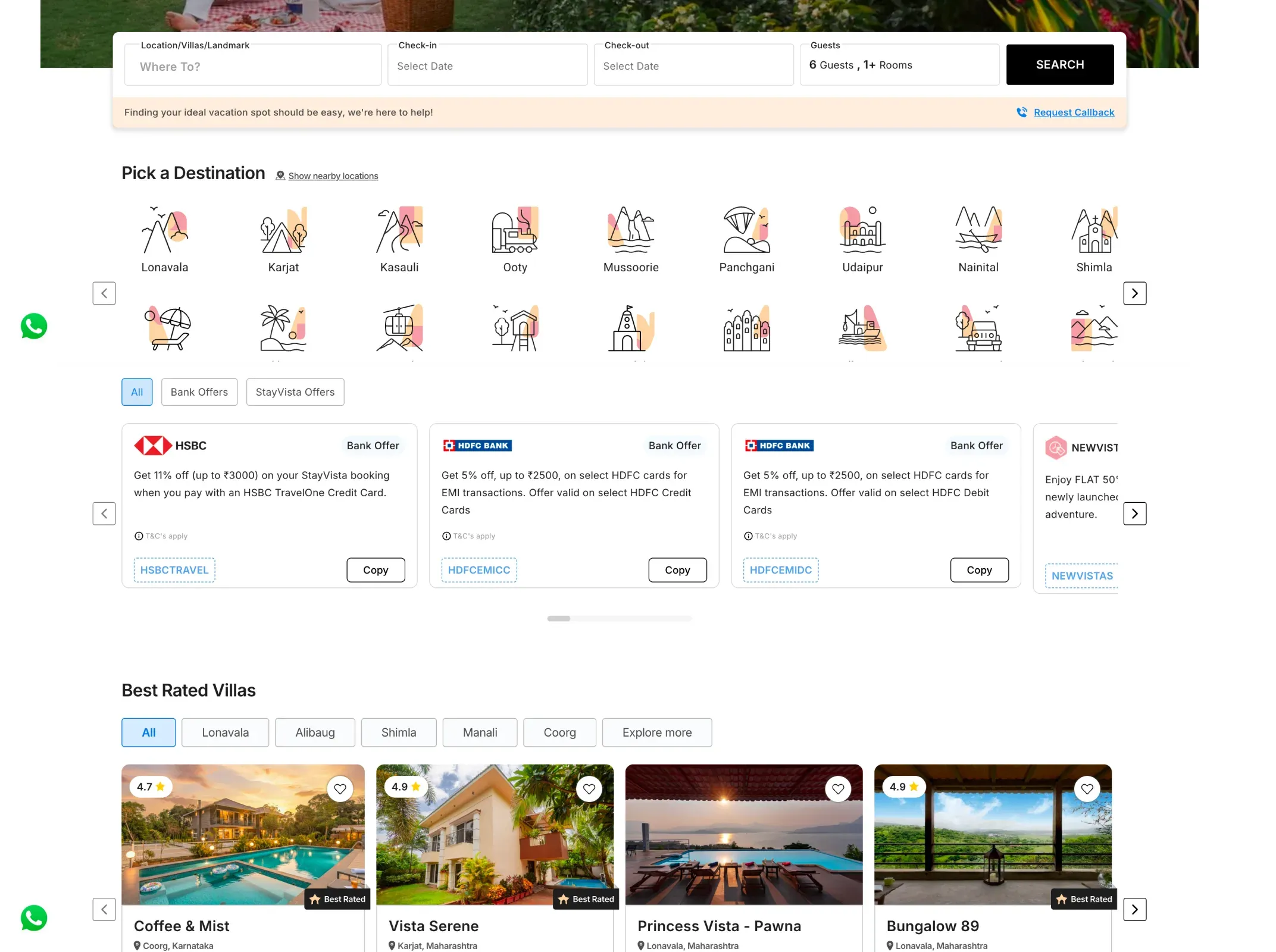Click the Request Callback link
Image resolution: width=1276 pixels, height=952 pixels.
pyautogui.click(x=1074, y=112)
